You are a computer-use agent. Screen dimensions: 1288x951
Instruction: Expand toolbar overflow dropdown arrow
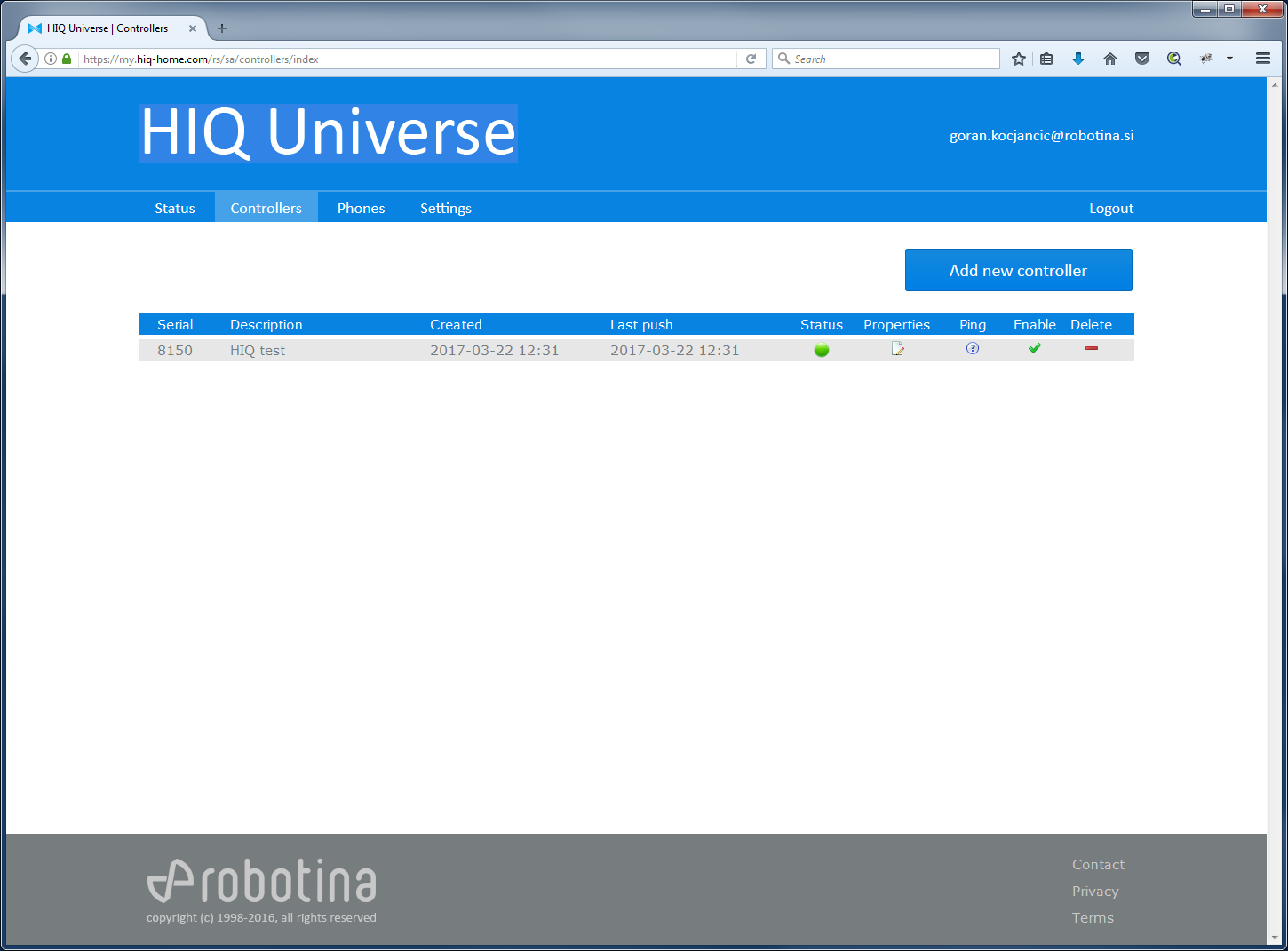[1230, 59]
